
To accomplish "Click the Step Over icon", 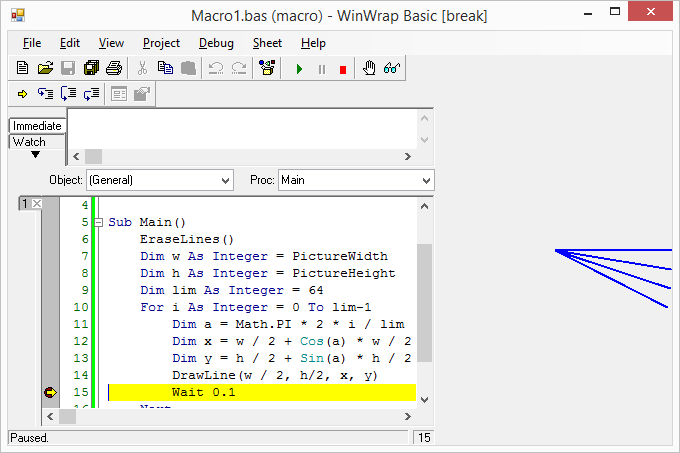I will 69,94.
